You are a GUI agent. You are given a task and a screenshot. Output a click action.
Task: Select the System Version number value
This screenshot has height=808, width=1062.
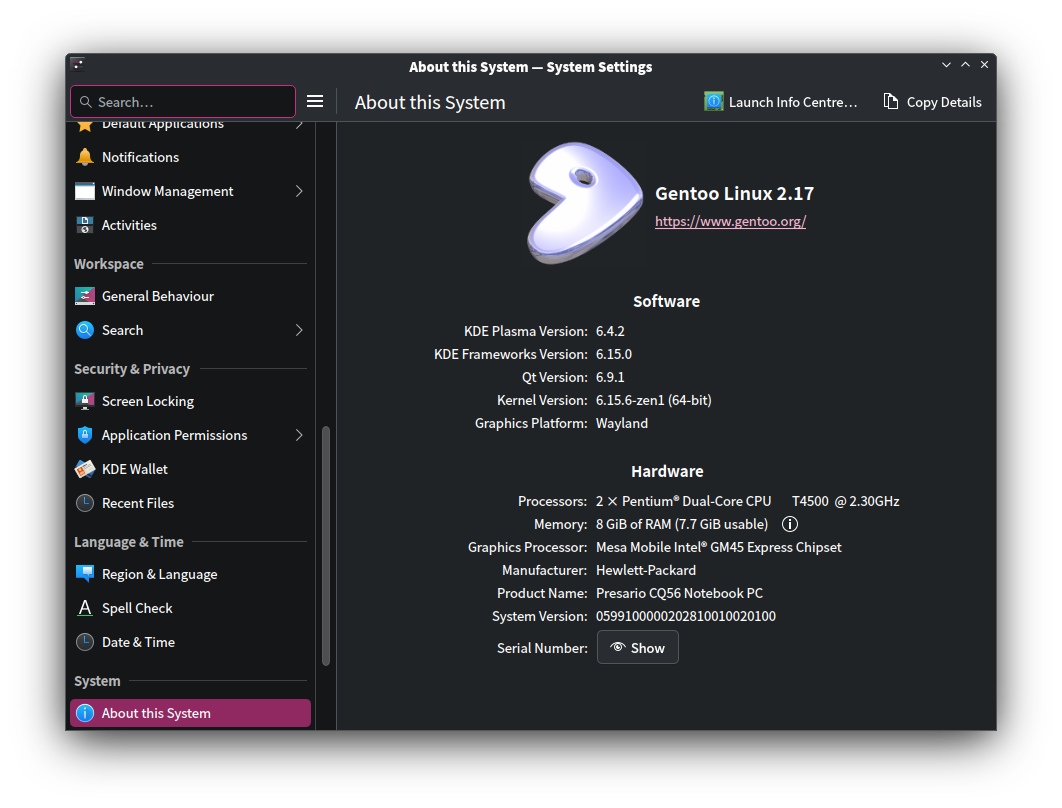(686, 616)
